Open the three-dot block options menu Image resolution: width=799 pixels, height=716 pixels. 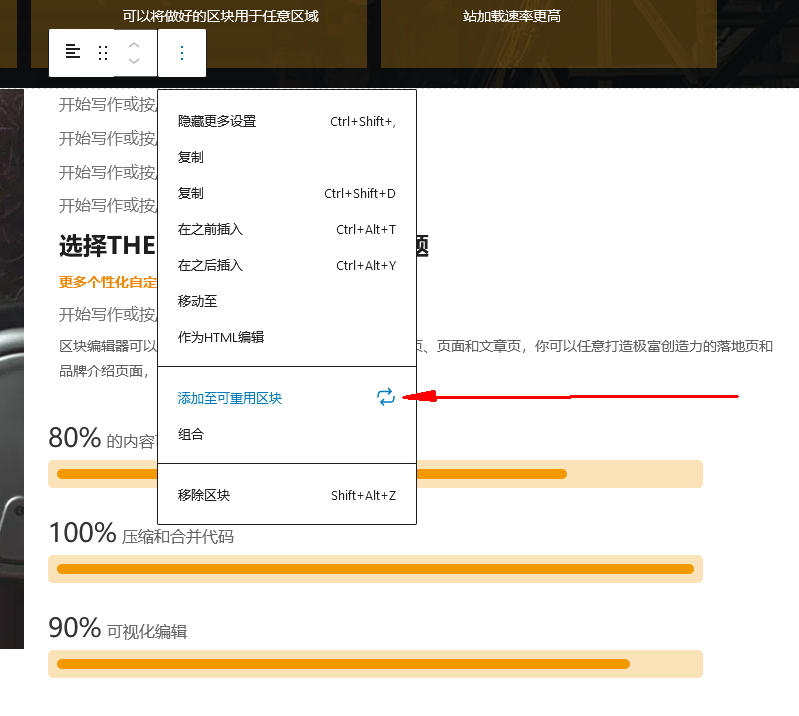coord(182,52)
